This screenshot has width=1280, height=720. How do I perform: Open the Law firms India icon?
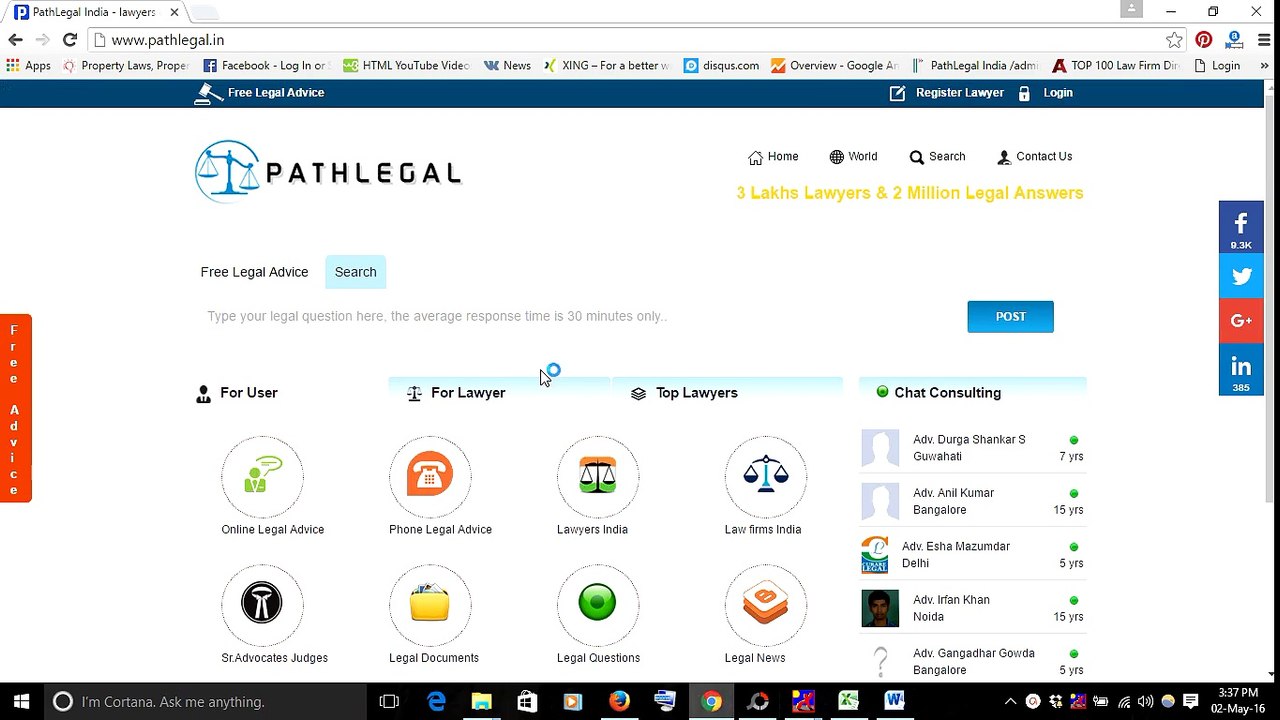[766, 477]
